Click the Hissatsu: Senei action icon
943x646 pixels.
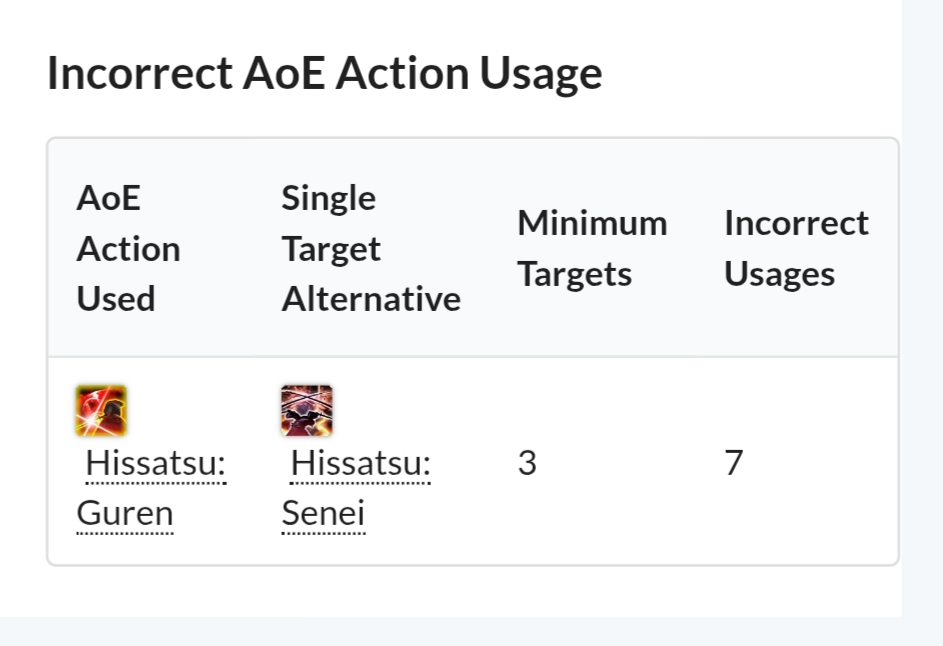tap(307, 410)
